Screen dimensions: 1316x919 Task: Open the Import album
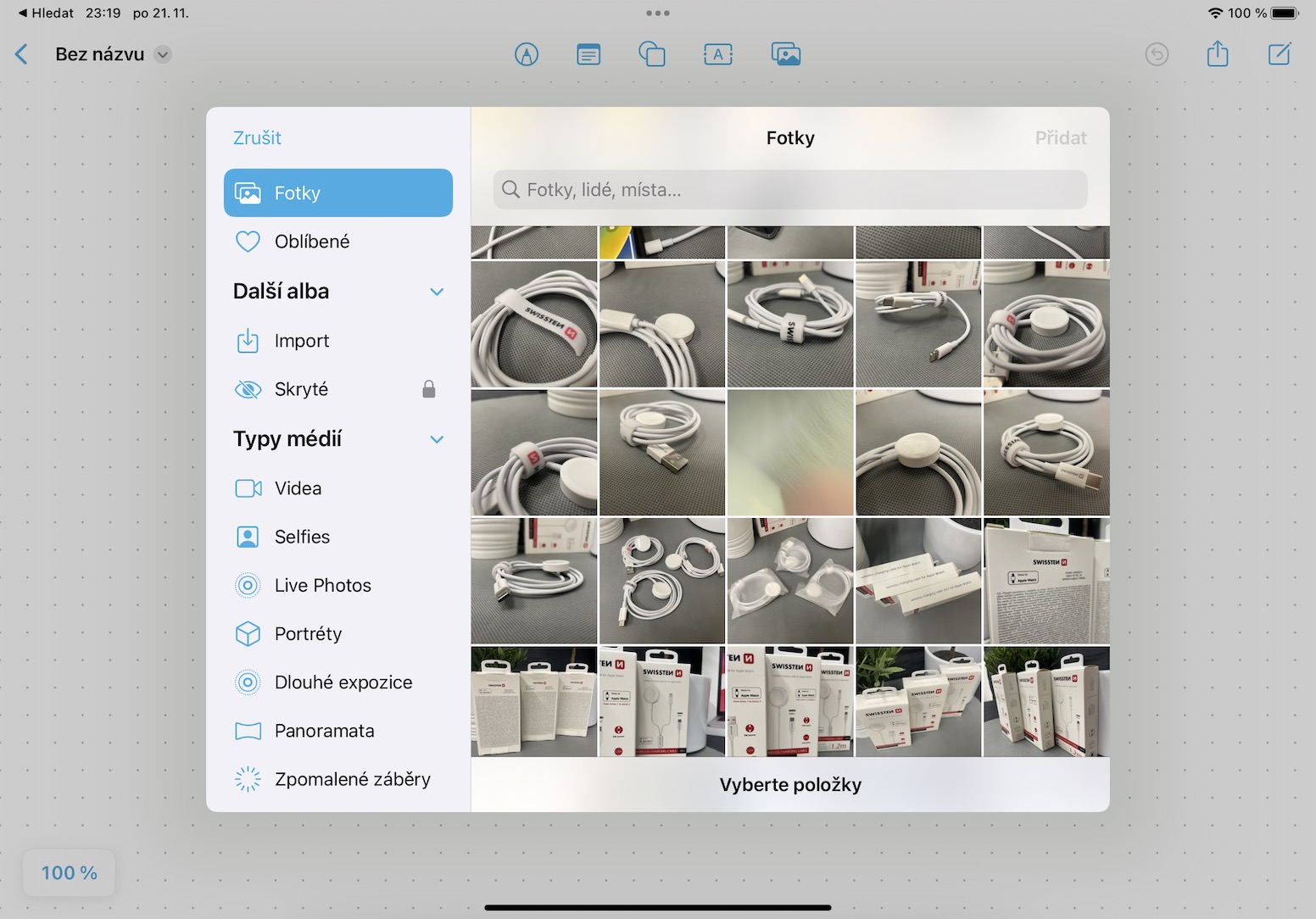click(338, 341)
